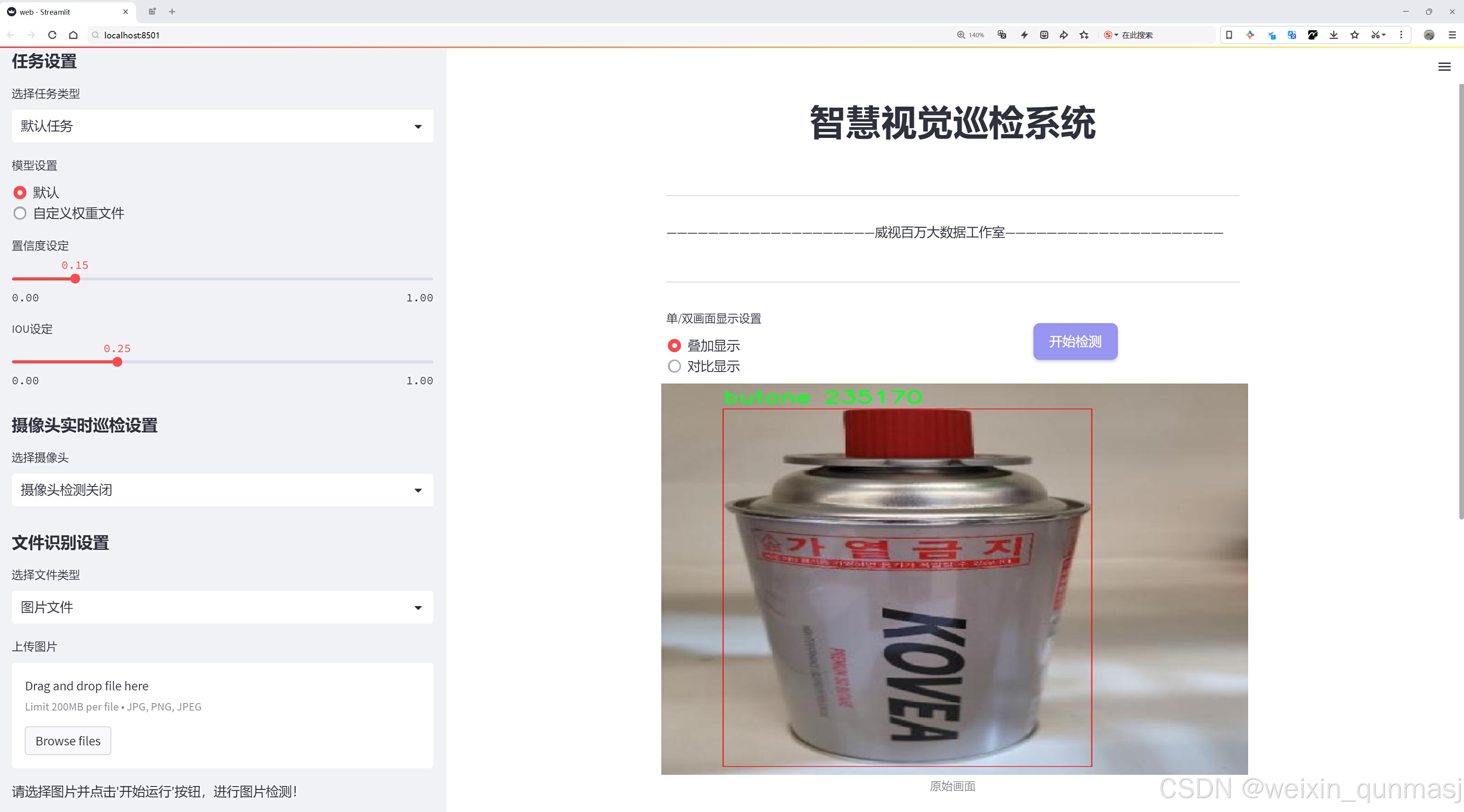Open the scissors screenshot tool icon
The height and width of the screenshot is (812, 1464).
point(1375,35)
